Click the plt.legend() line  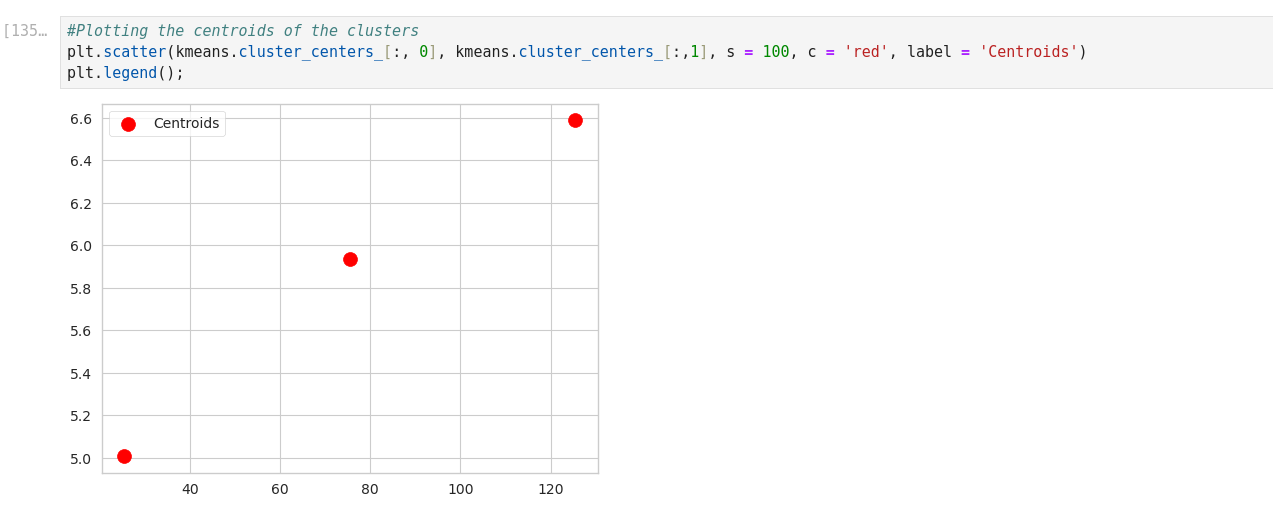[125, 73]
